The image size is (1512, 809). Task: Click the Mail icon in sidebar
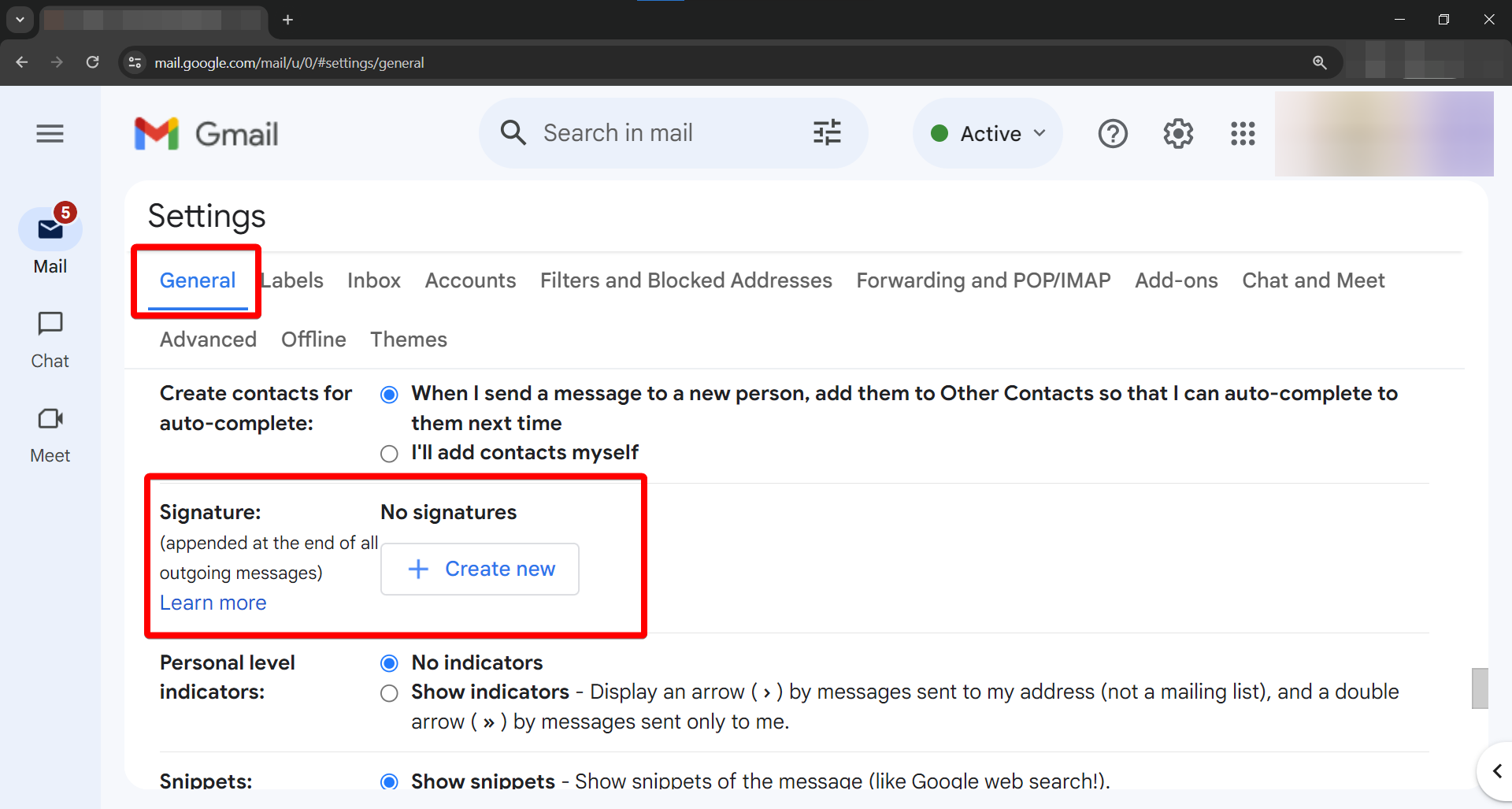click(50, 230)
